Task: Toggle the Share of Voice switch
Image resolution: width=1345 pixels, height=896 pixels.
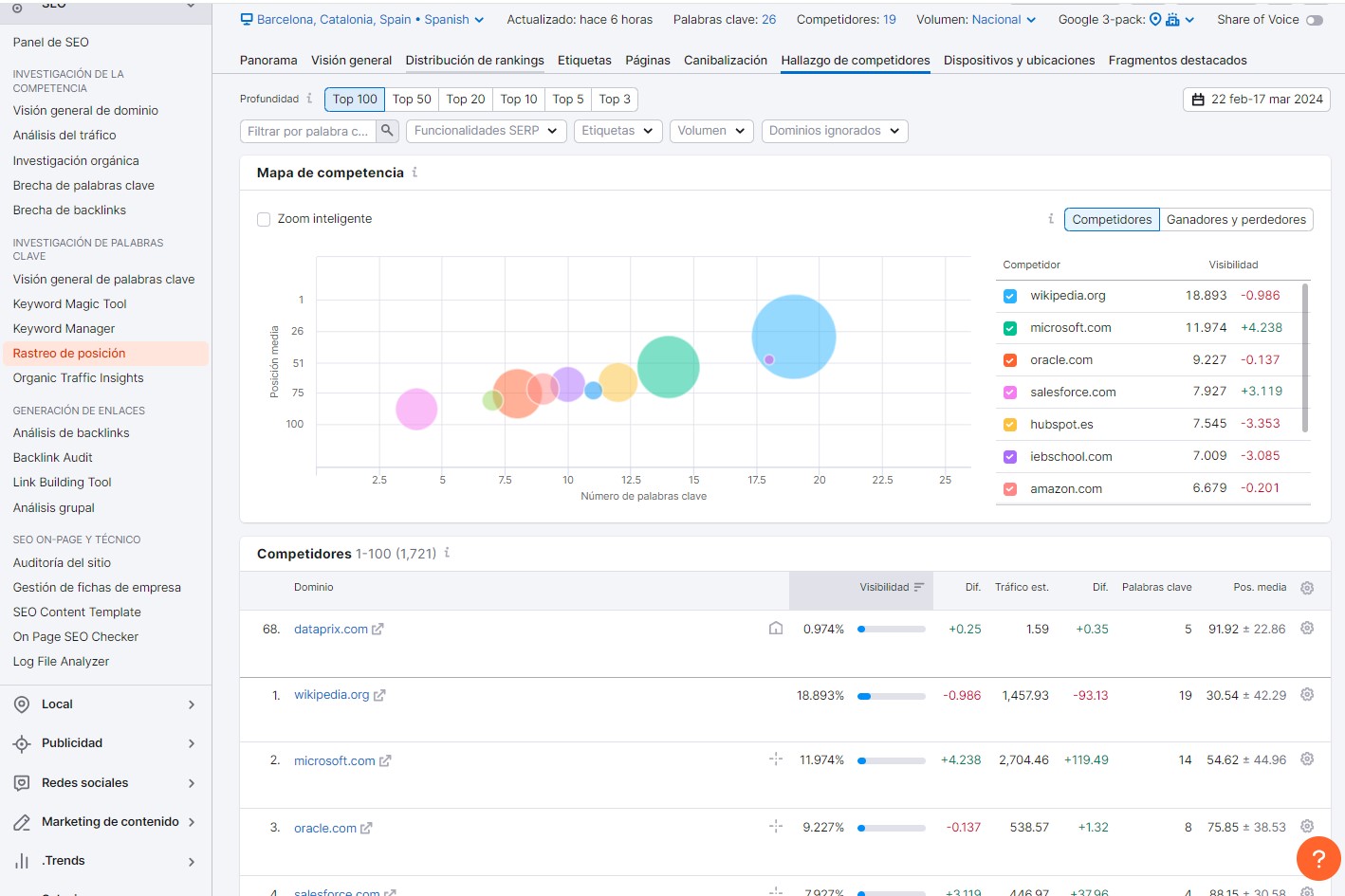Action: pyautogui.click(x=1314, y=20)
